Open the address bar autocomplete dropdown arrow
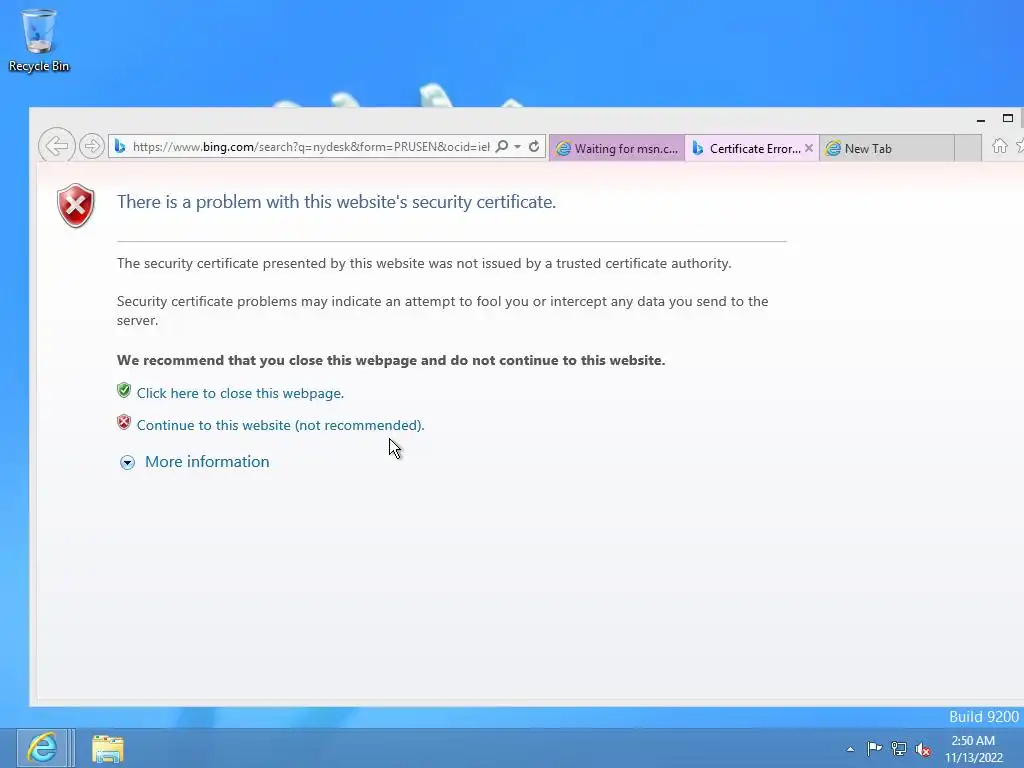1024x768 pixels. [x=517, y=146]
